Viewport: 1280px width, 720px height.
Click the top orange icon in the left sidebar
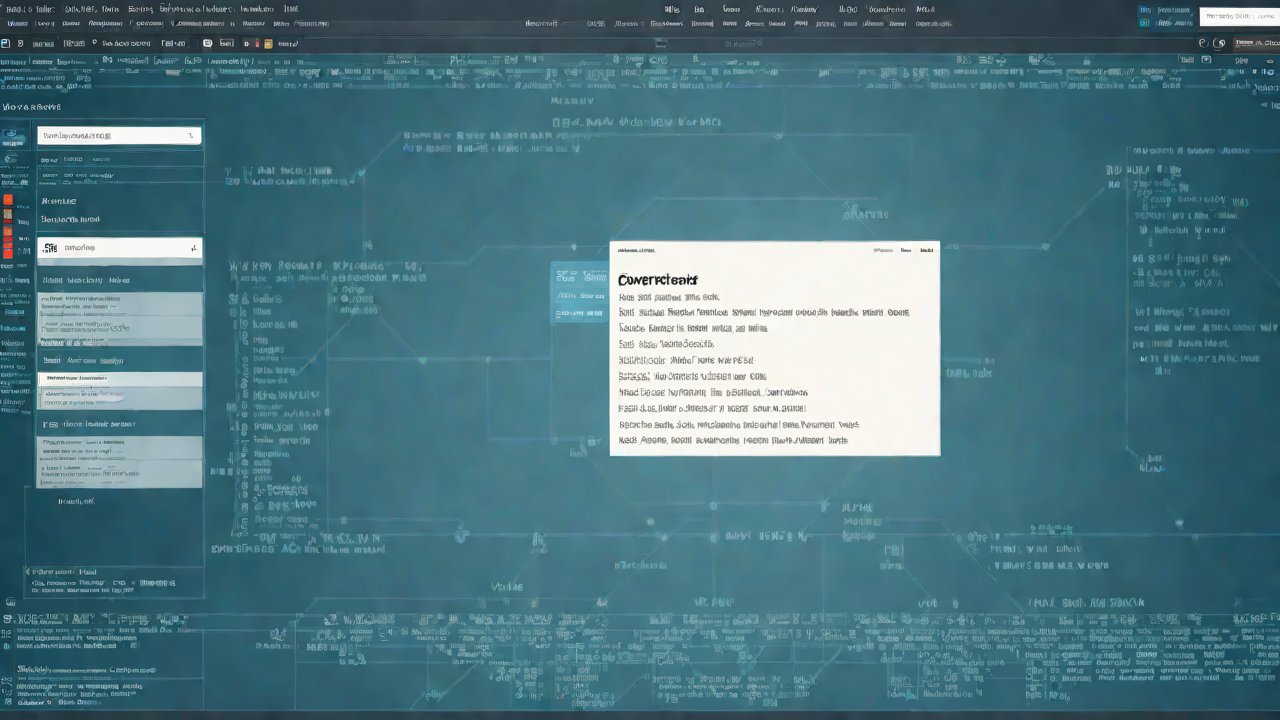tap(8, 200)
